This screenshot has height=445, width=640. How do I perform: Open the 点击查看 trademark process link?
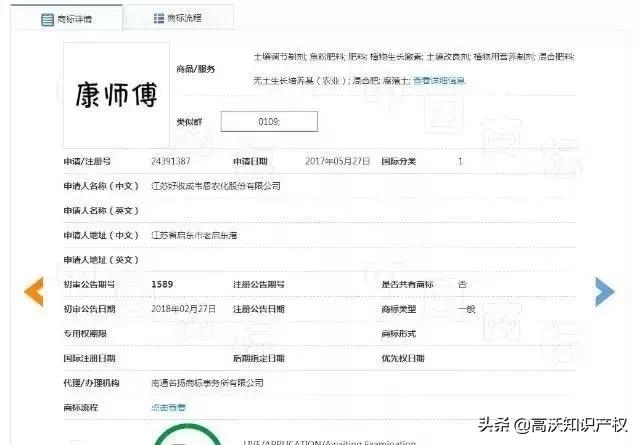point(169,407)
